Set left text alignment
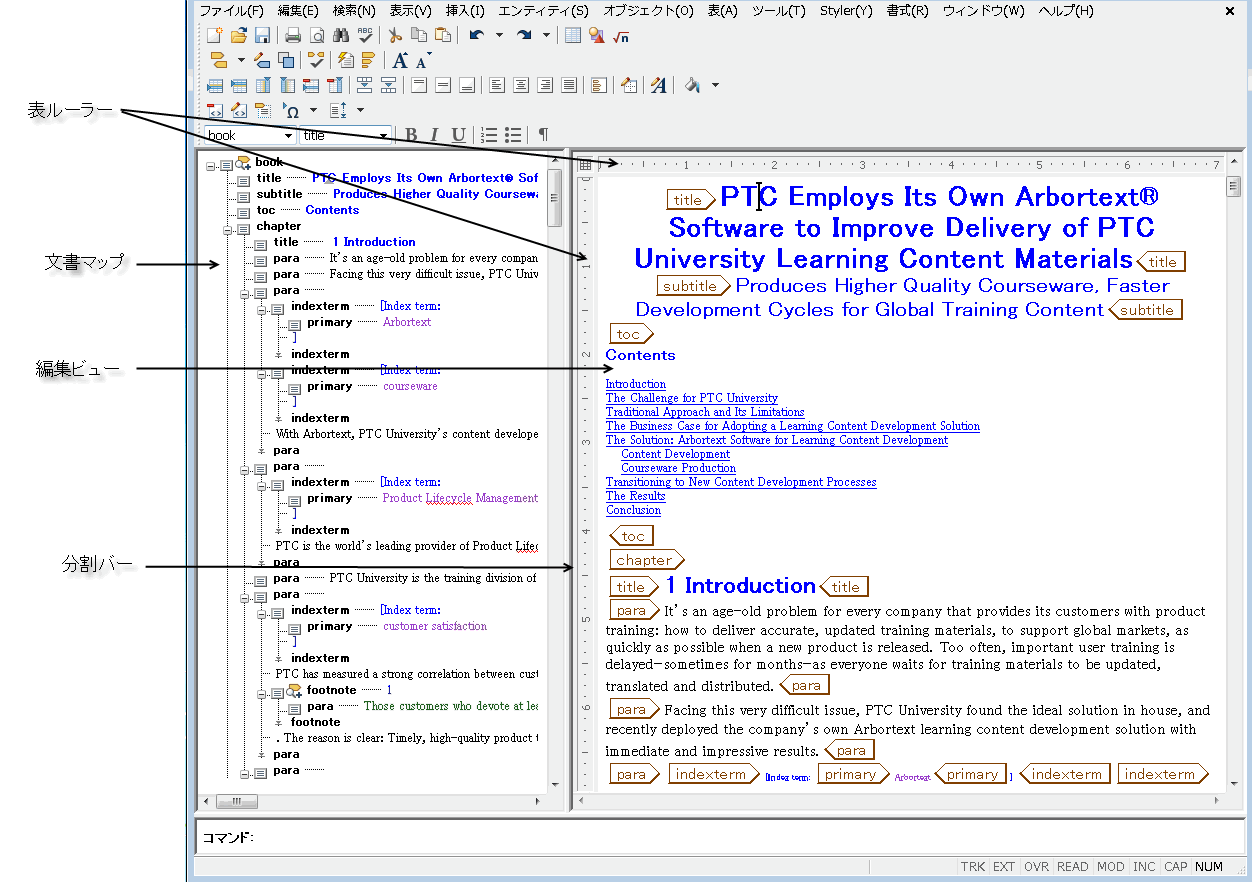 [x=497, y=85]
